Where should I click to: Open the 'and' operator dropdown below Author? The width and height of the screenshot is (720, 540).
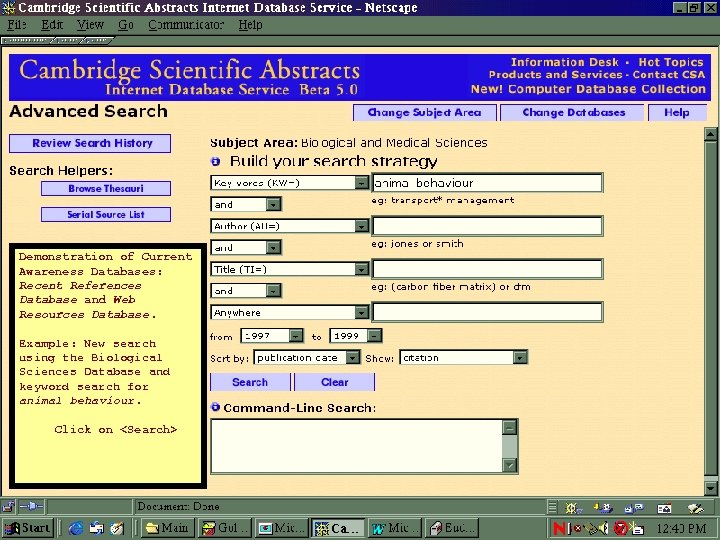(x=273, y=248)
